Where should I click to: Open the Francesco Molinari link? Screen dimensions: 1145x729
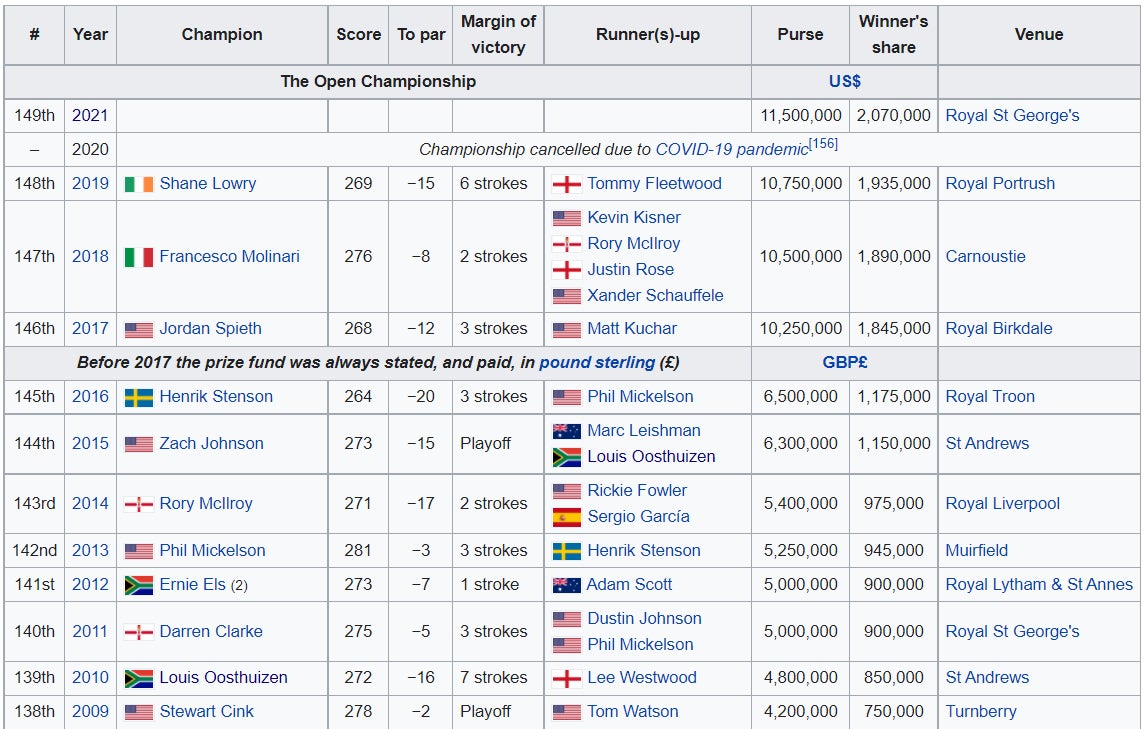[229, 256]
